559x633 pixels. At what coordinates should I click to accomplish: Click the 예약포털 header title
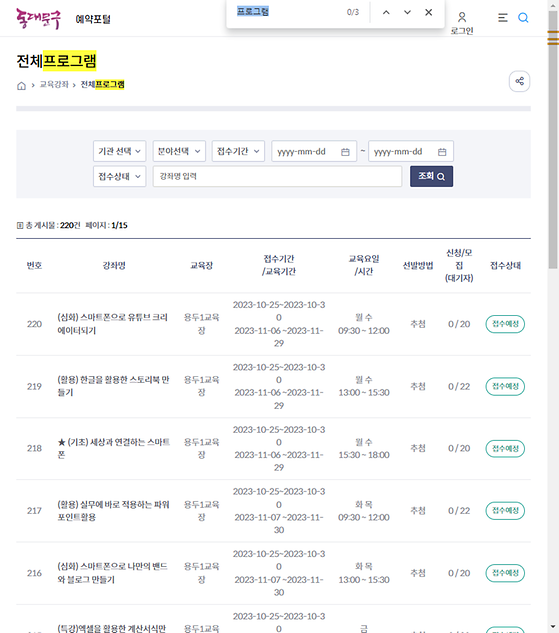point(93,19)
